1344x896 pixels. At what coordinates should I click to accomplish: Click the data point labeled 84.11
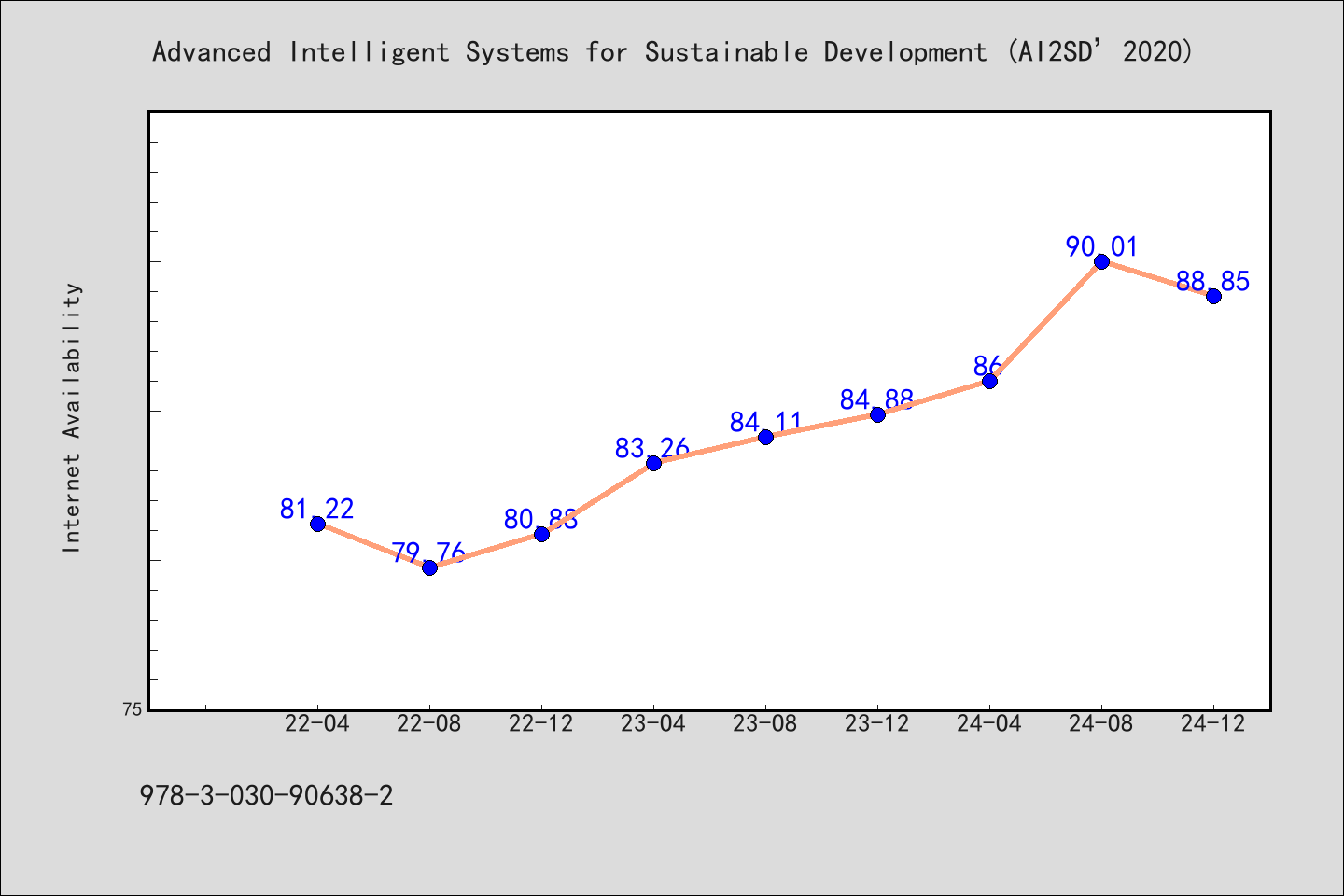coord(765,437)
